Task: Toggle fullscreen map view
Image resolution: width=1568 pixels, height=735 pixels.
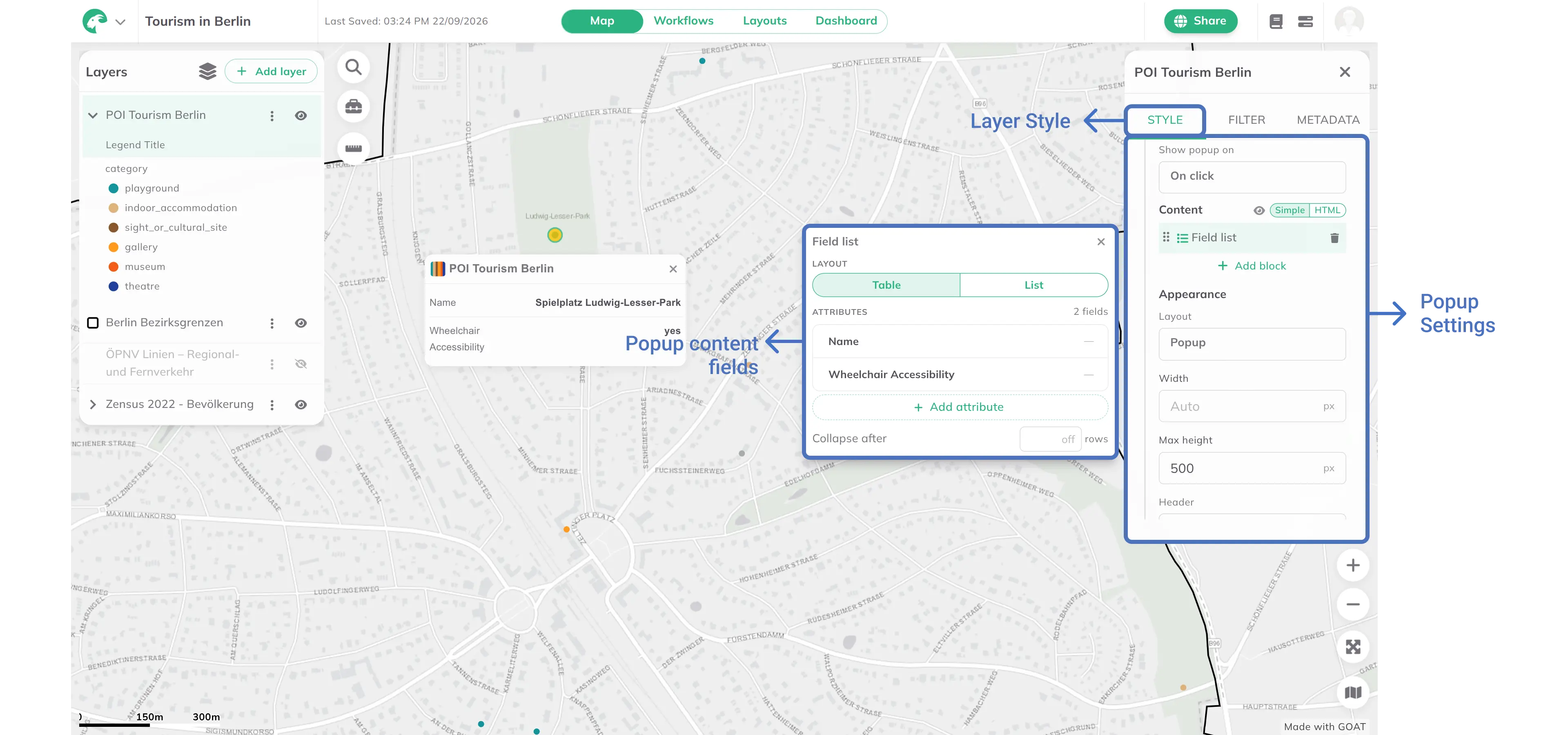Action: pos(1352,647)
